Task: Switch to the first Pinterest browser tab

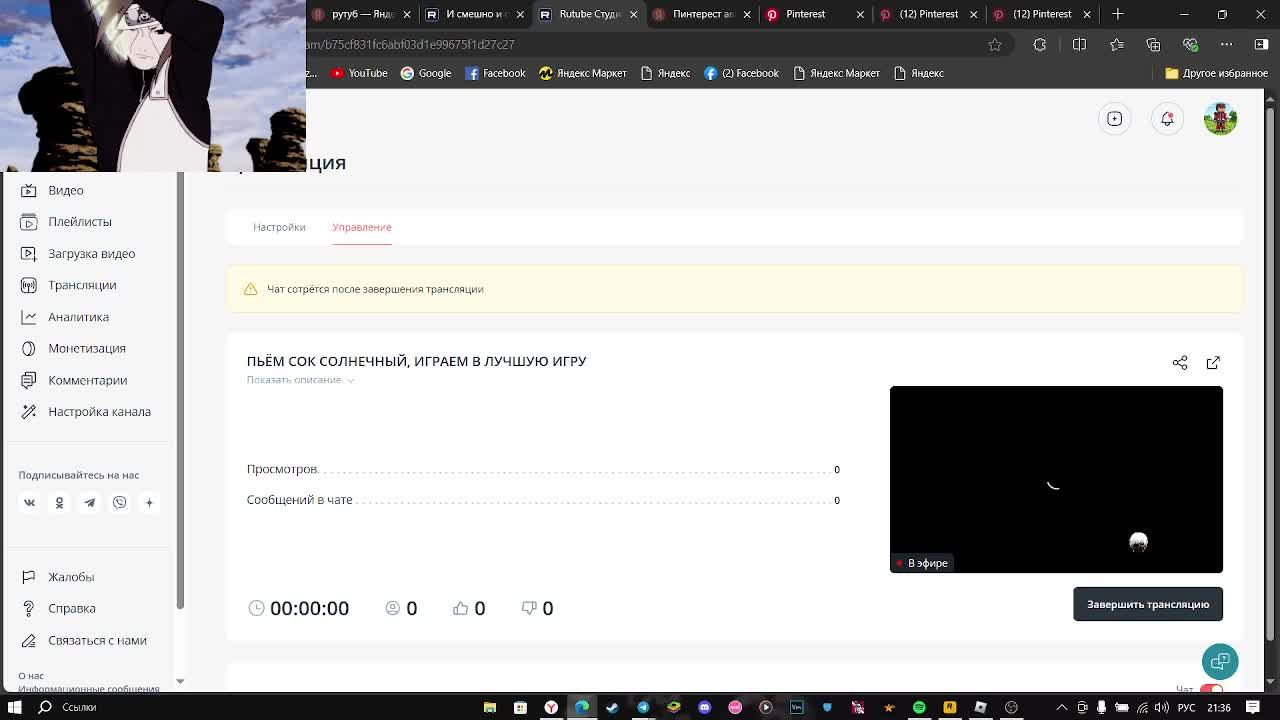Action: pyautogui.click(x=816, y=14)
